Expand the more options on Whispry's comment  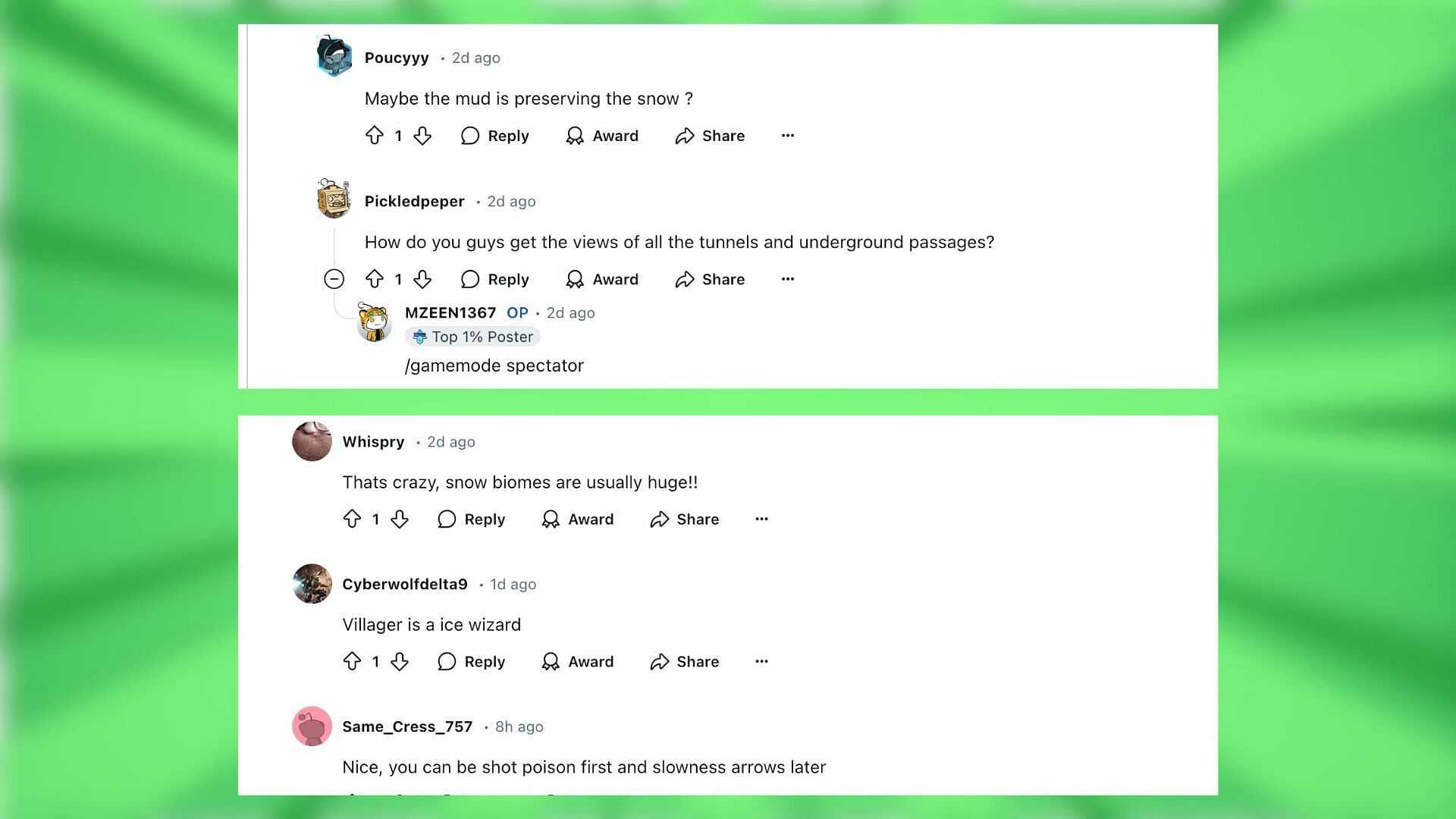point(761,518)
